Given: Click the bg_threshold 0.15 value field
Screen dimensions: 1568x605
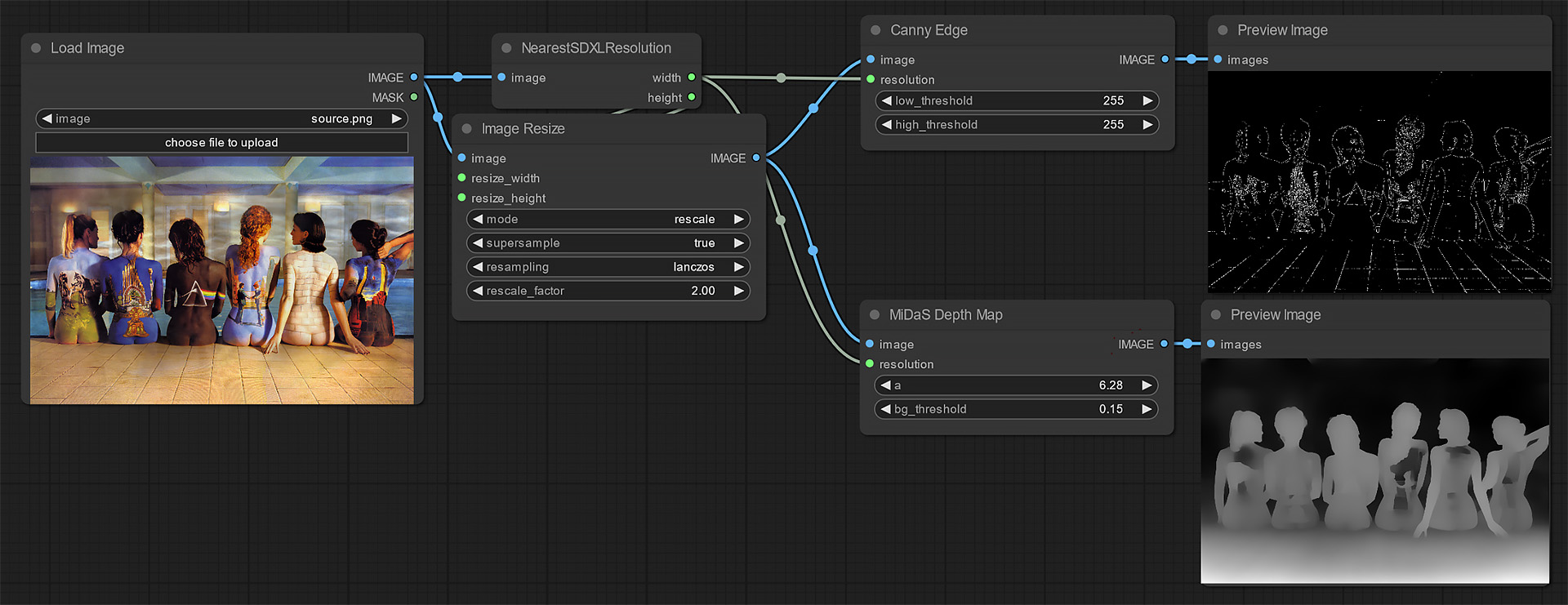Looking at the screenshot, I should tap(1017, 409).
